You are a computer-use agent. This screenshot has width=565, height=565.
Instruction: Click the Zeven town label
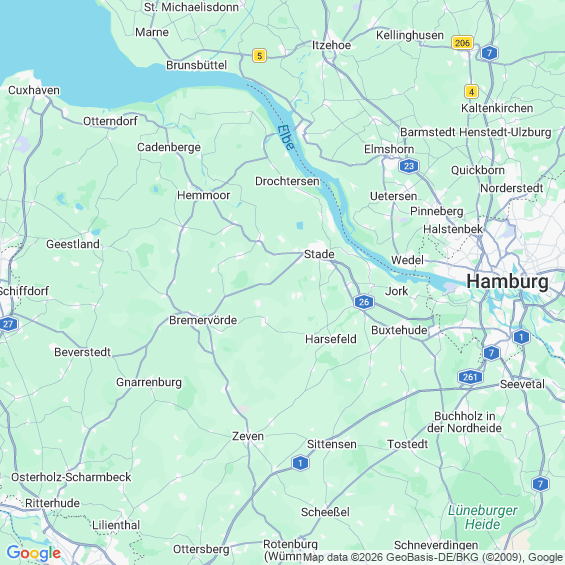248,436
